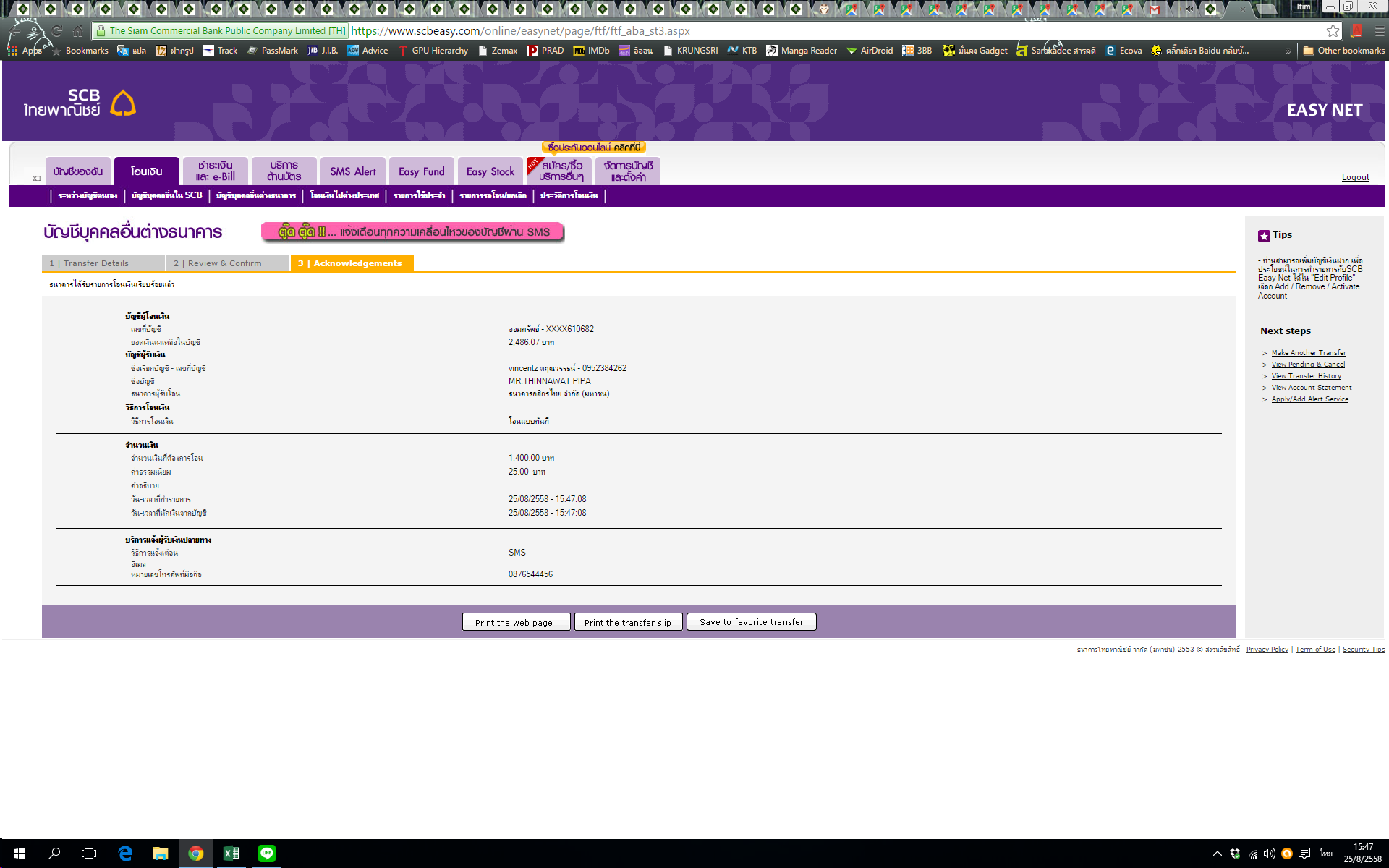
Task: Open Action Center notifications icon
Action: 1304,854
